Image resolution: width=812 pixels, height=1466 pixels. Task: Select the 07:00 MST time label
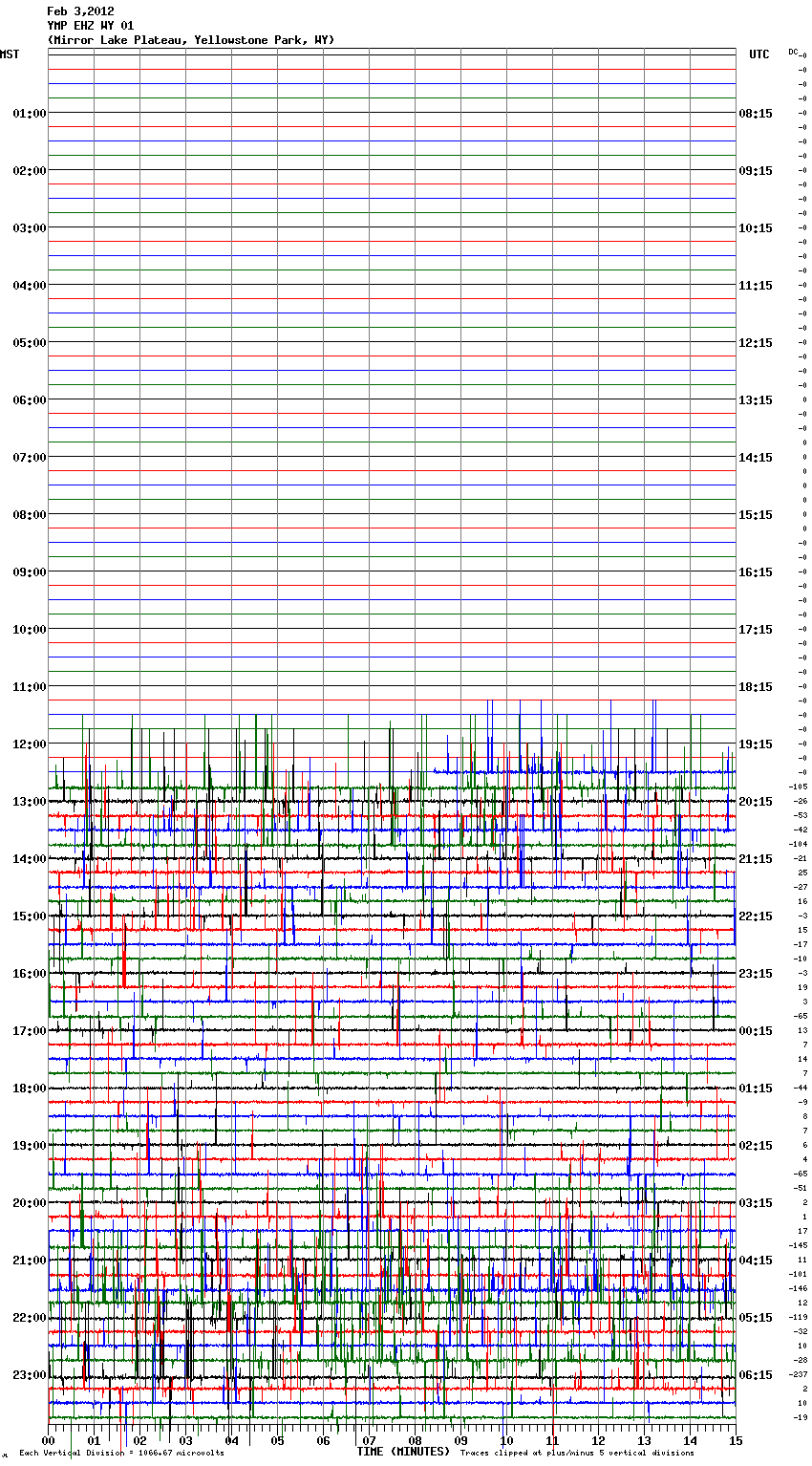[x=30, y=458]
